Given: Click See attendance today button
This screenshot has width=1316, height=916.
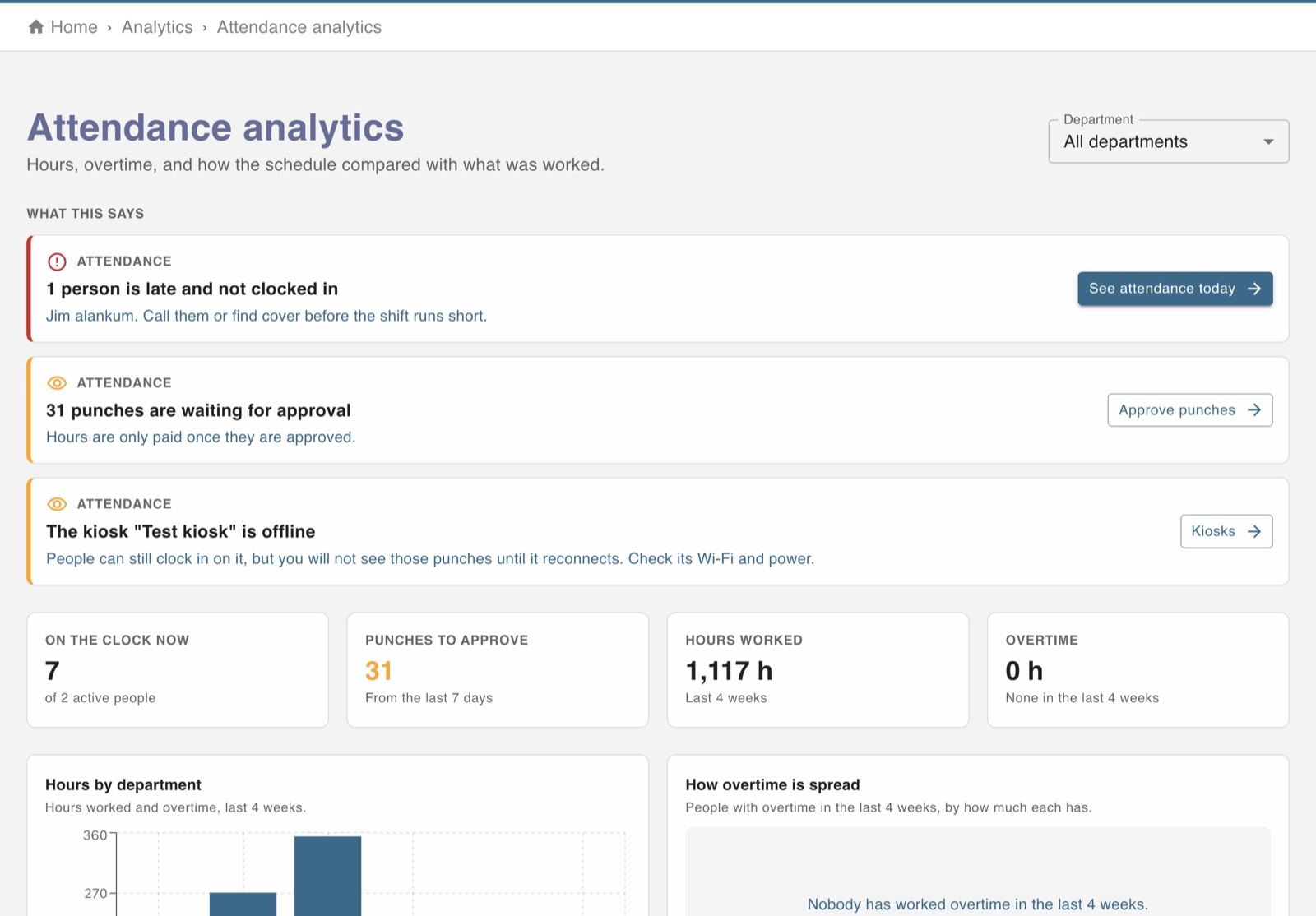Looking at the screenshot, I should pyautogui.click(x=1175, y=289).
